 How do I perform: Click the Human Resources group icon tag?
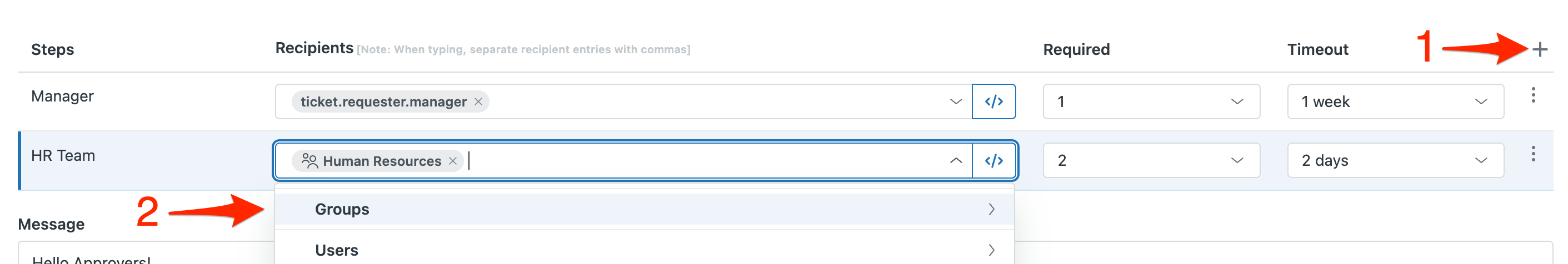coord(310,161)
